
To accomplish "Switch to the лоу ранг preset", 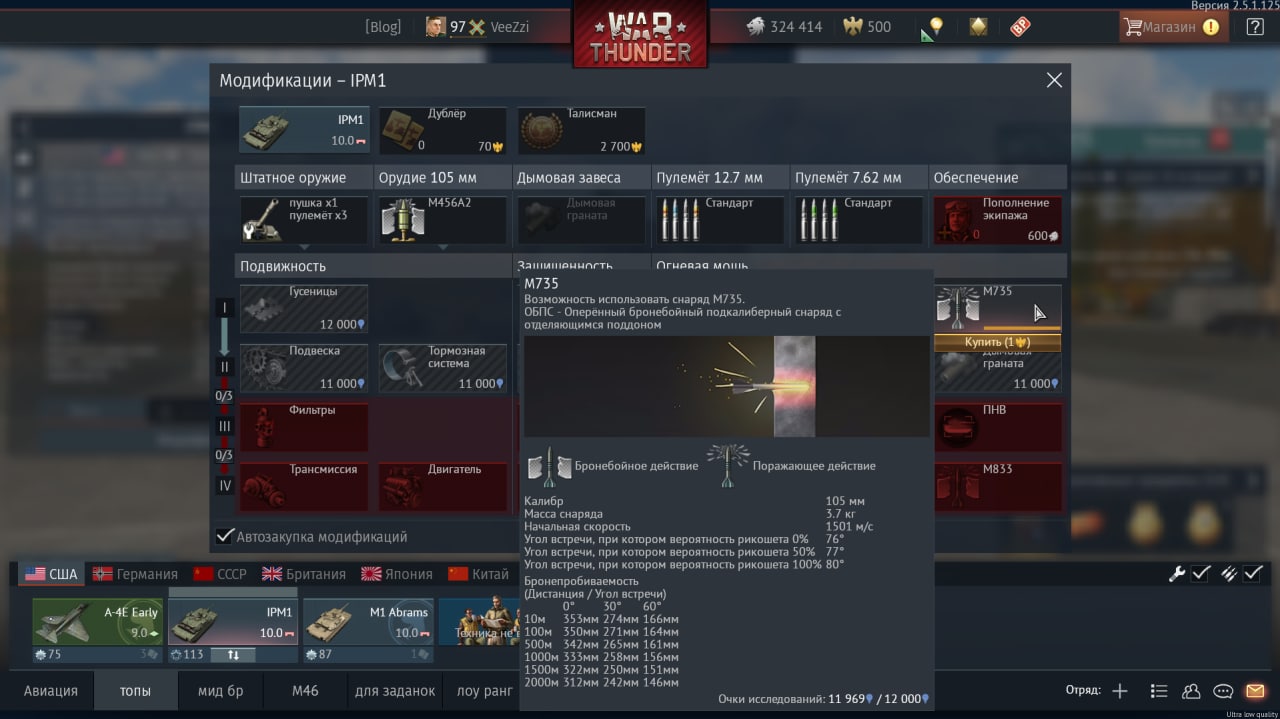I will tap(482, 691).
